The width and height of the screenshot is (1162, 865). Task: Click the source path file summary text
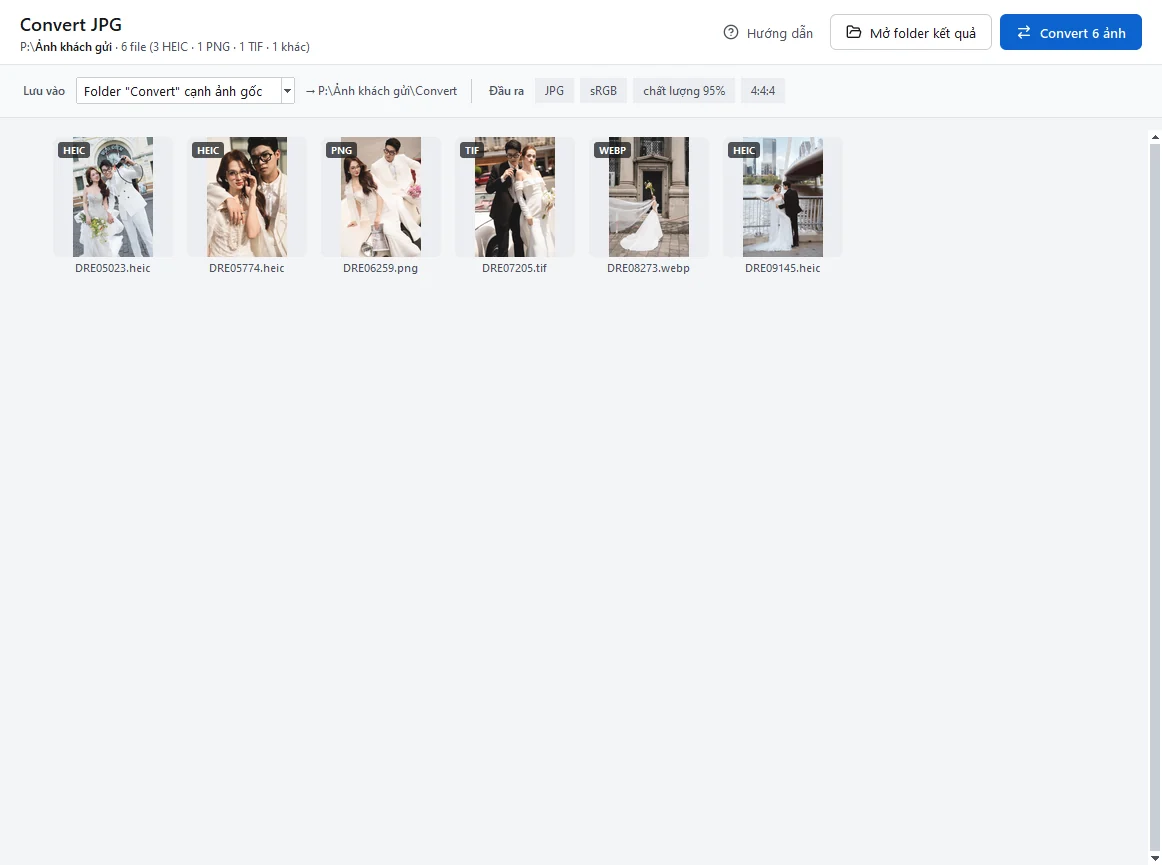165,47
